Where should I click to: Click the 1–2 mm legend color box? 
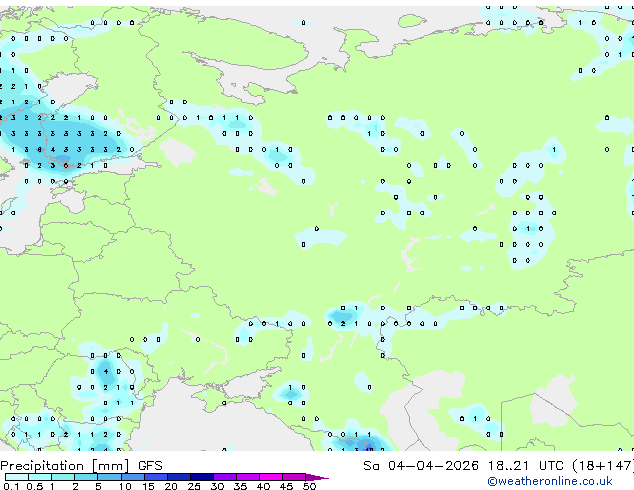pos(63,477)
